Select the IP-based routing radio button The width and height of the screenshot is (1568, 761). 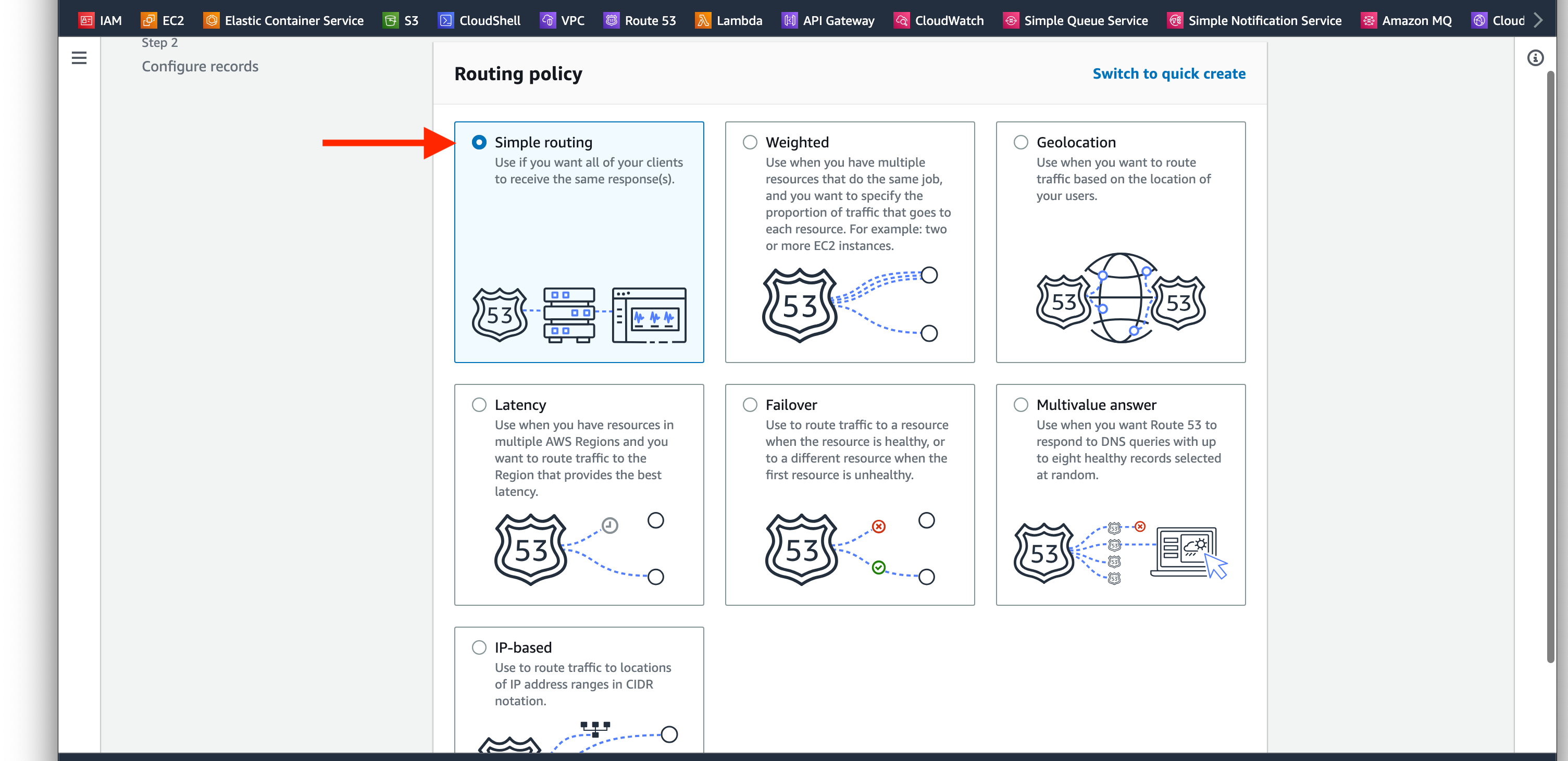click(479, 647)
